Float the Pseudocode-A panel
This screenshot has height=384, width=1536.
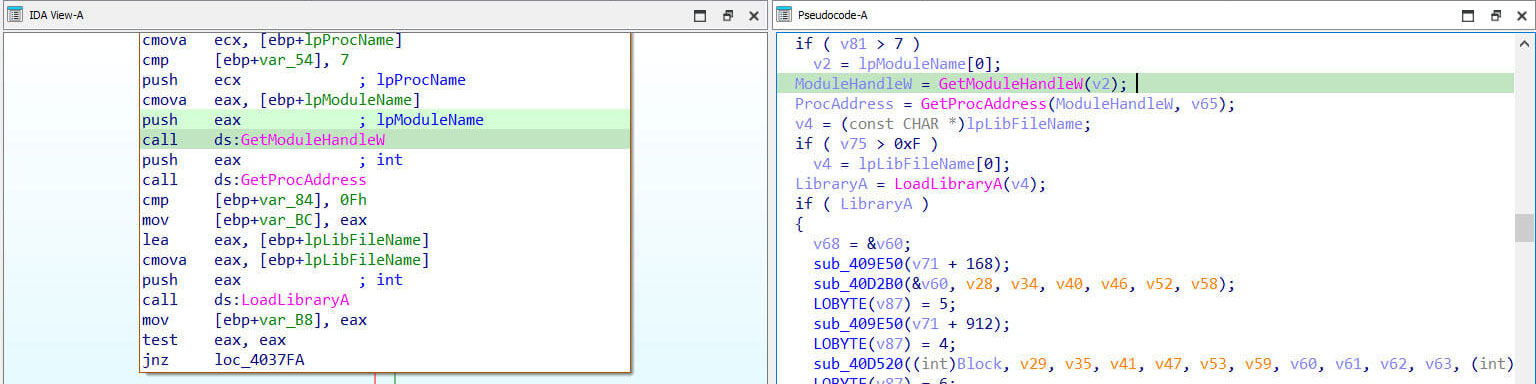pos(1496,16)
